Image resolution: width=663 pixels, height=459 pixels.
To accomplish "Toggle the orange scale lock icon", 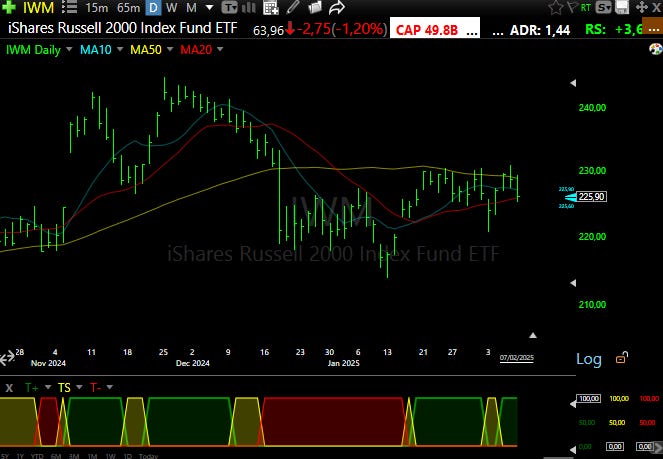I will pyautogui.click(x=622, y=358).
